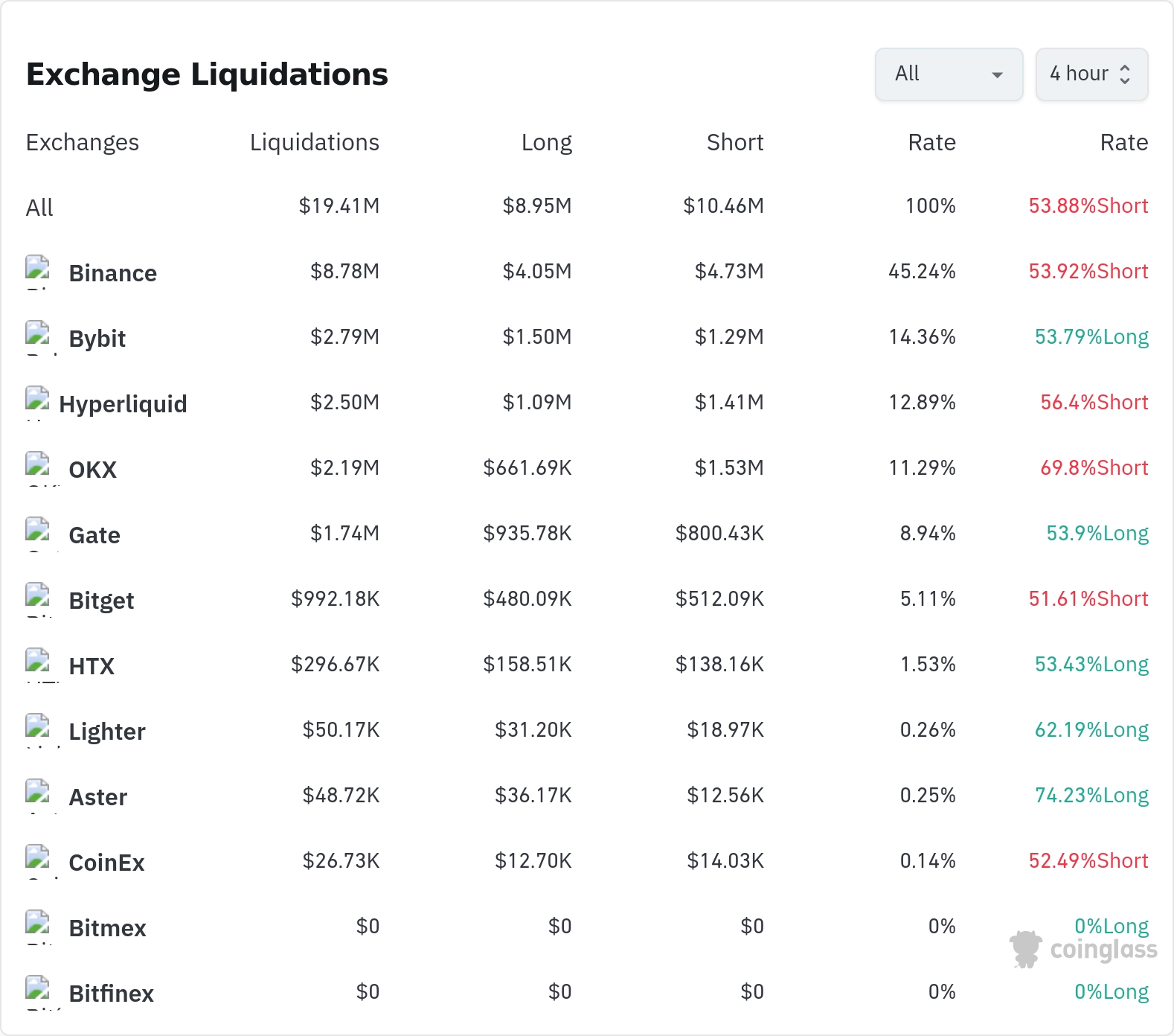
Task: Click the Aster exchange logo icon
Action: point(38,796)
